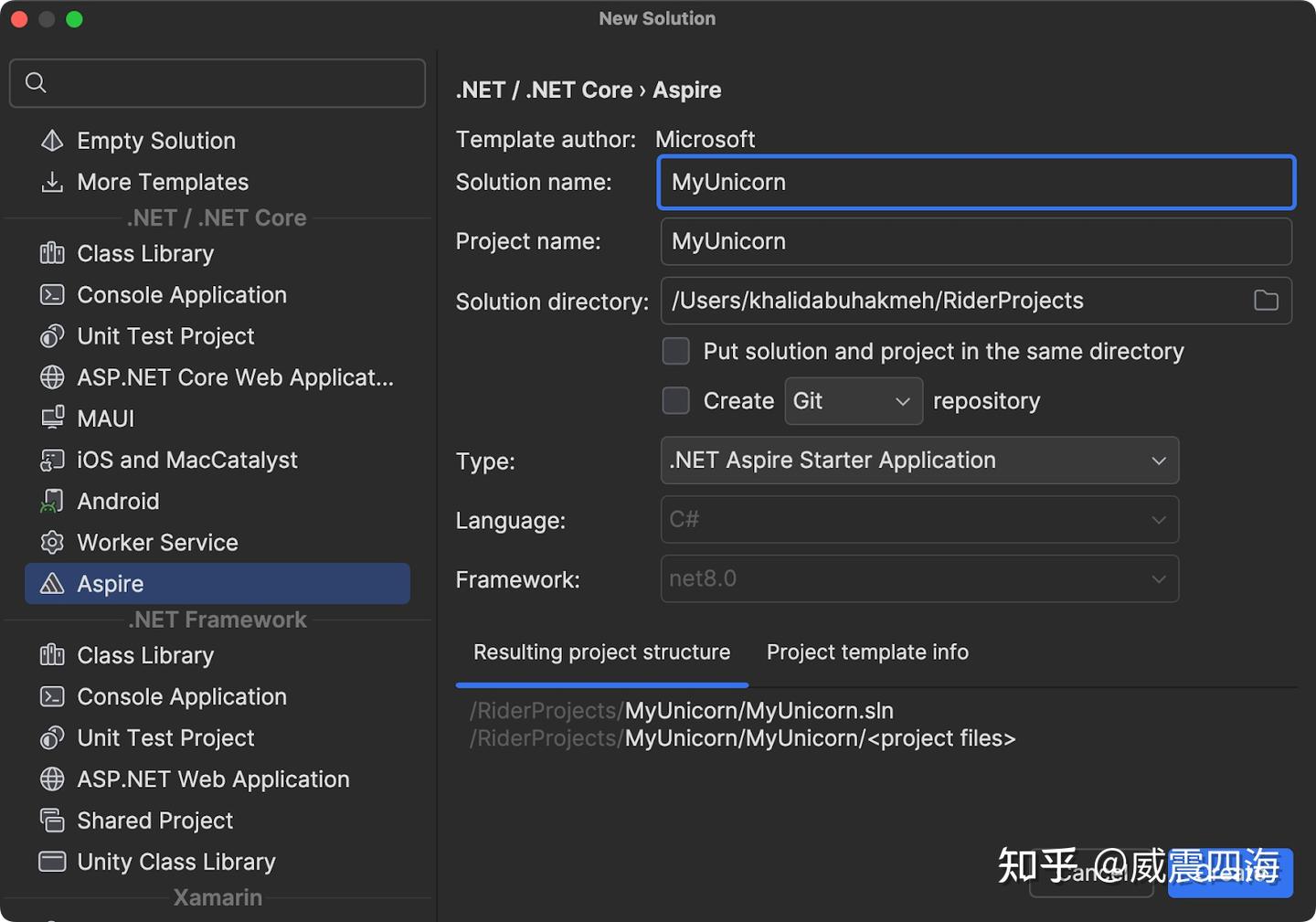Screen dimensions: 1316x922
Task: Choose the iOS and MacCatalyst template
Action: pos(186,460)
